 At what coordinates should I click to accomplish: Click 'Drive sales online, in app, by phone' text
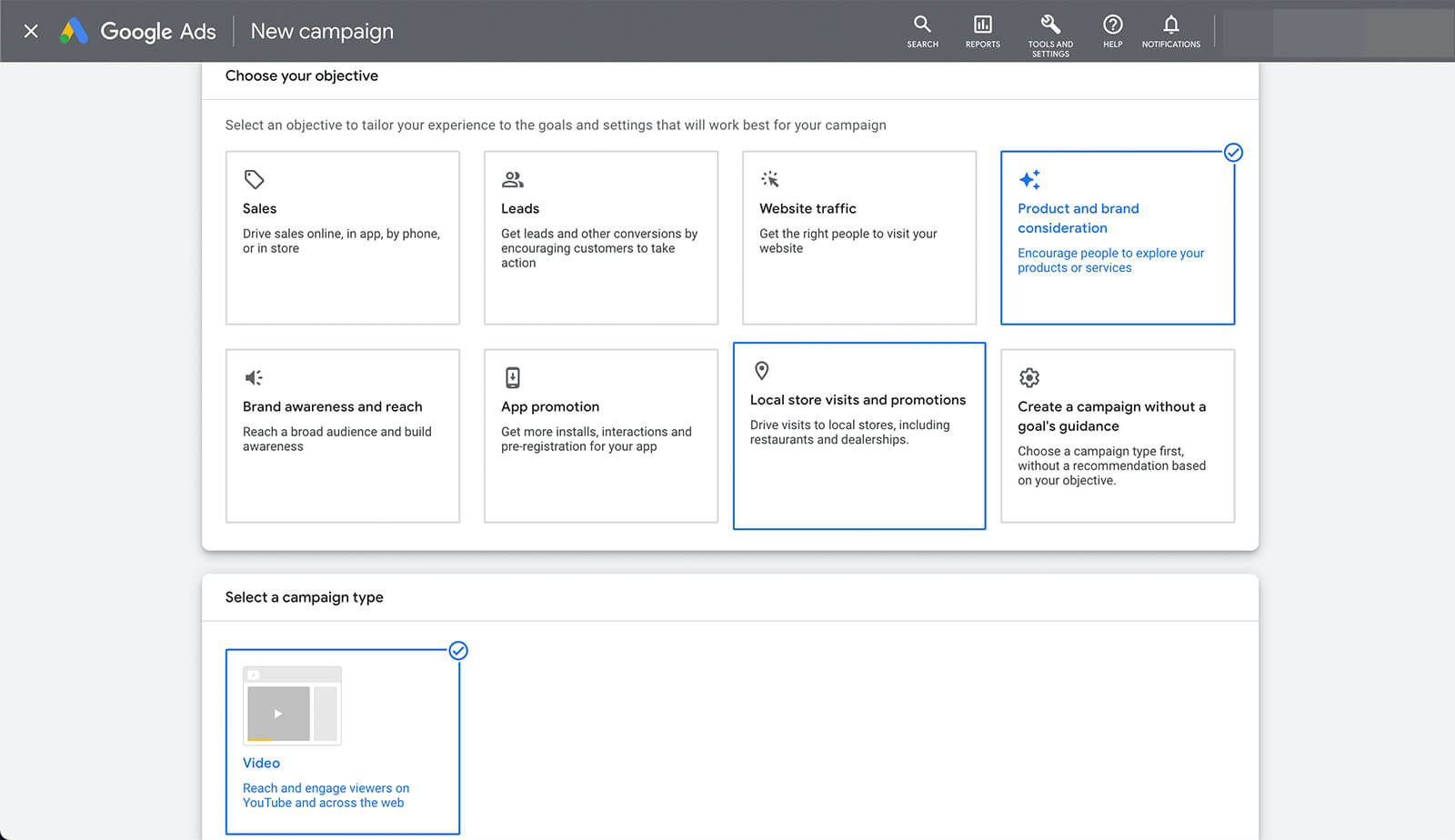tap(341, 241)
